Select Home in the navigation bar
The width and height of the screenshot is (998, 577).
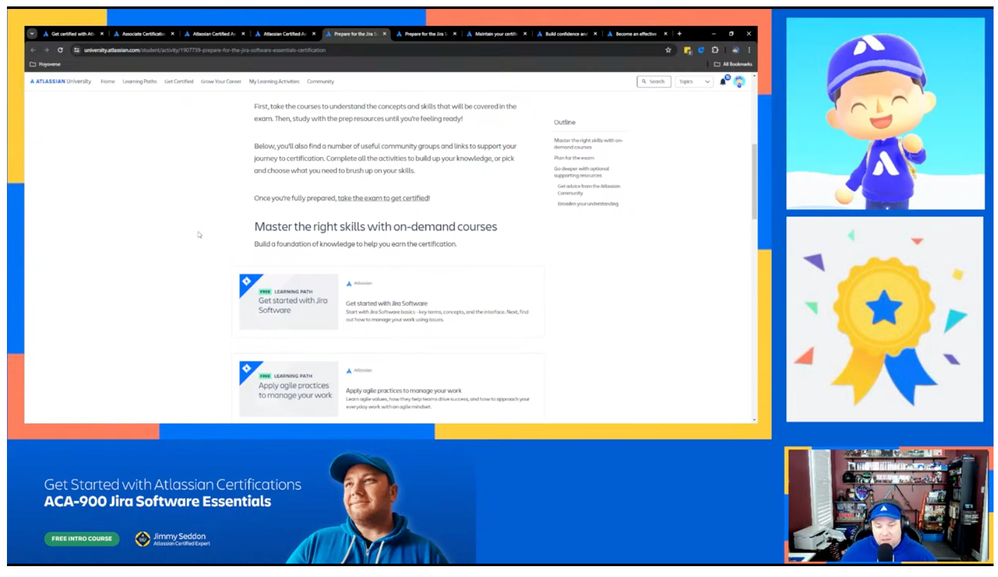108,82
